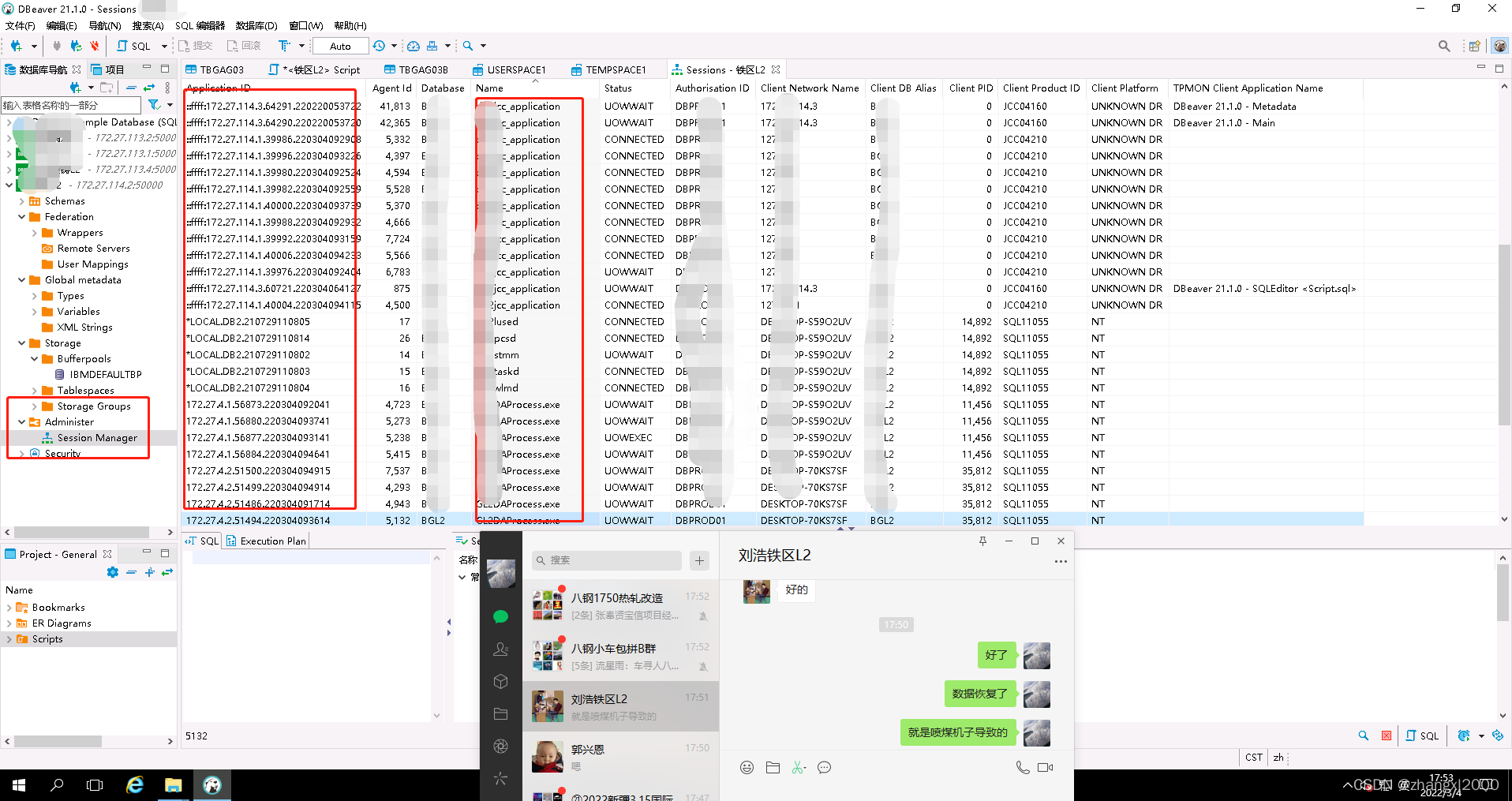
Task: Switch to the TBGAG03 editor tab
Action: click(215, 69)
